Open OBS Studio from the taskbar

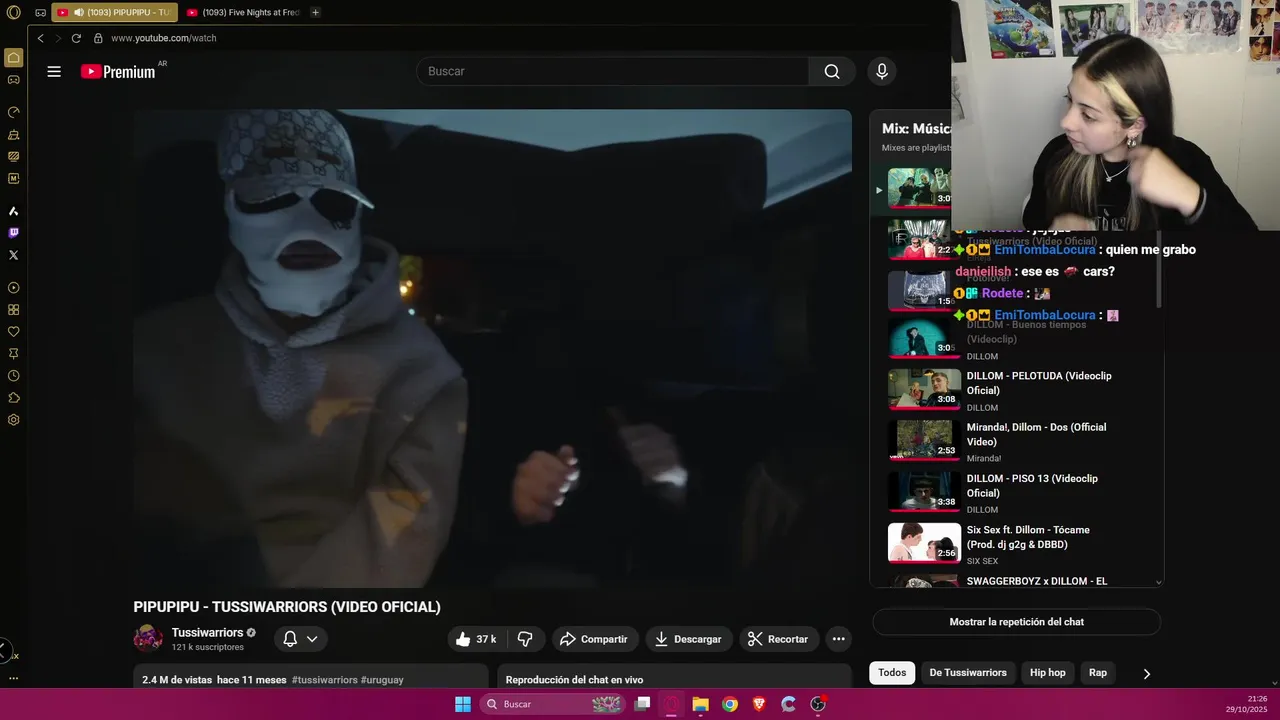[x=817, y=704]
